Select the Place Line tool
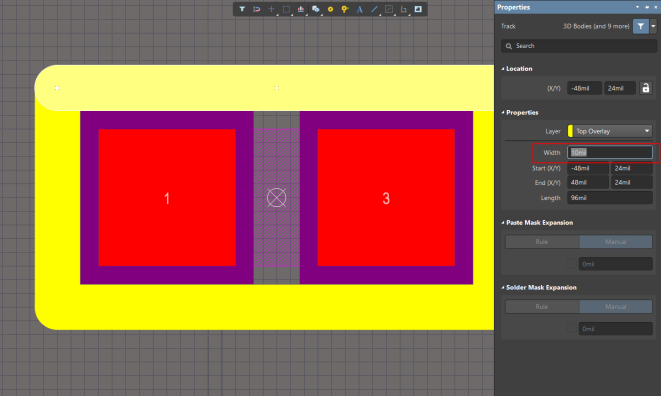The width and height of the screenshot is (662, 396). (374, 9)
